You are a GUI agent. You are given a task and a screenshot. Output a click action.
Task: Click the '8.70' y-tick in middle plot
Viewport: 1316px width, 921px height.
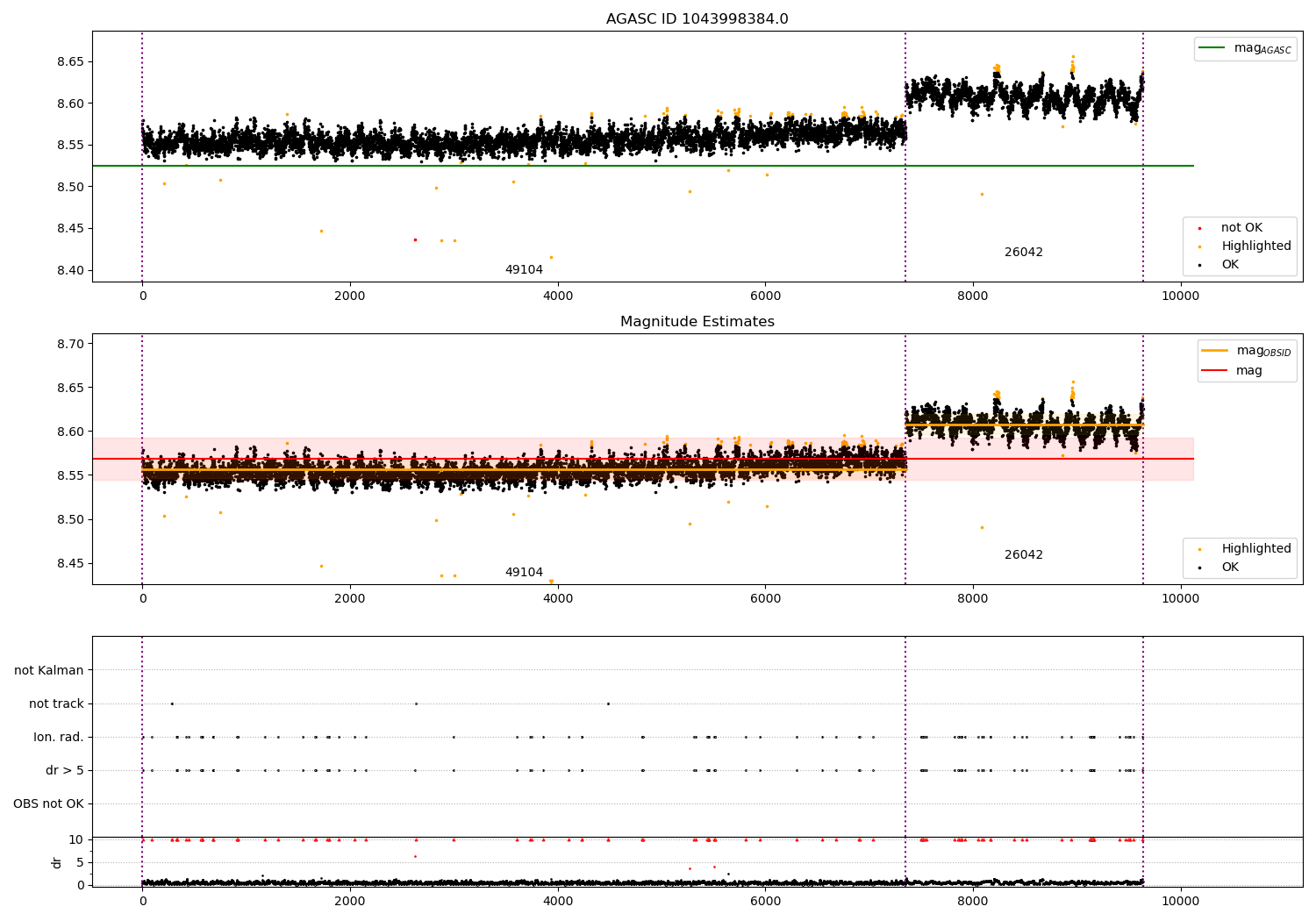[x=71, y=344]
